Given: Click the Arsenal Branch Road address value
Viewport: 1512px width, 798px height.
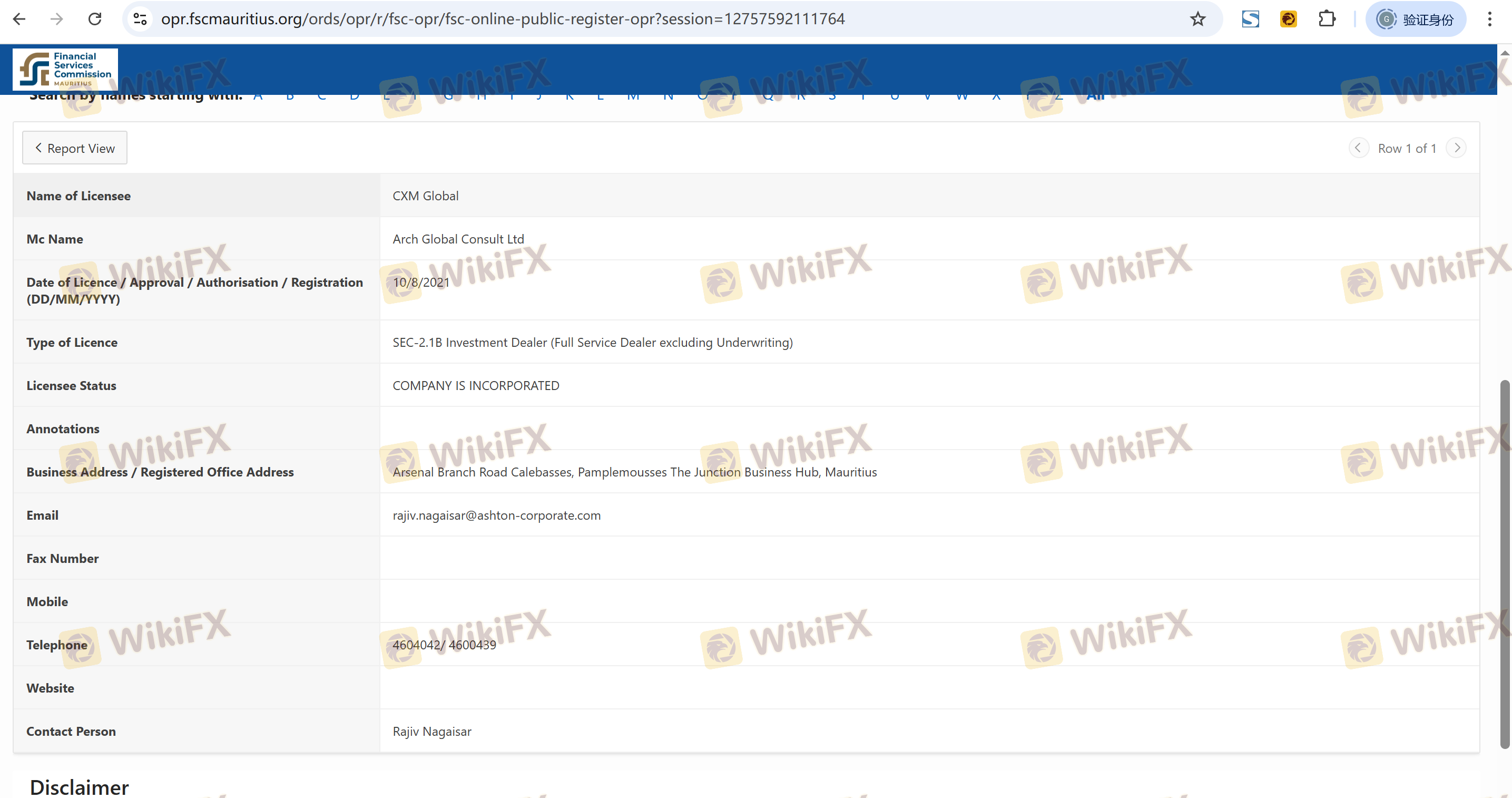Looking at the screenshot, I should pyautogui.click(x=634, y=472).
